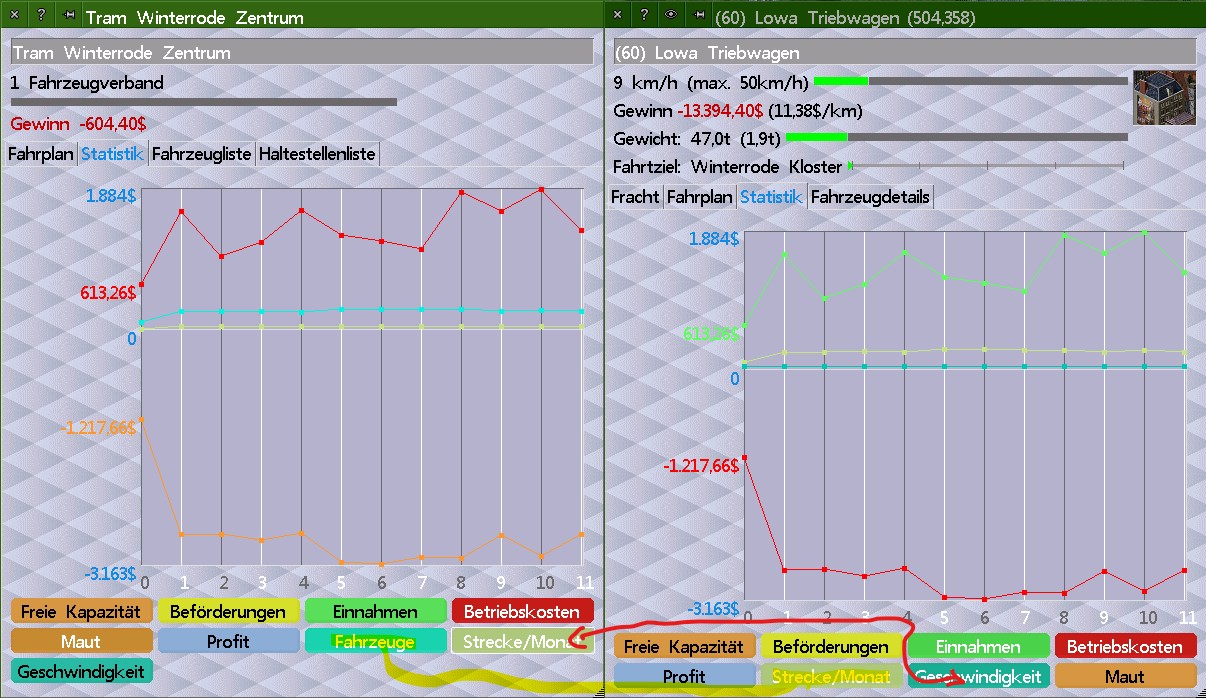Toggle Betriebskosten series in the line window
Screen dimensions: 1206x698
tap(522, 611)
